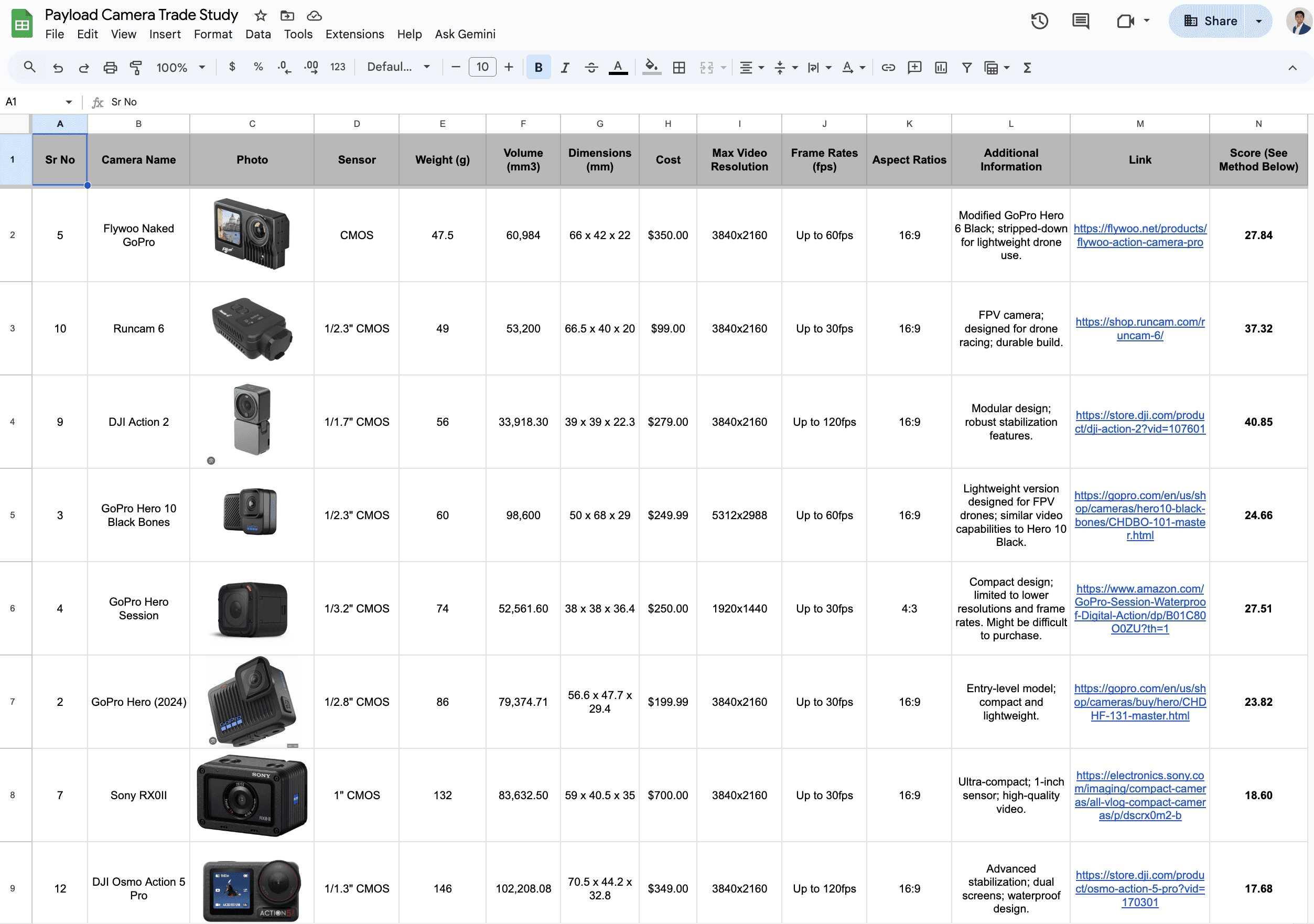The image size is (1314, 924).
Task: Open the Default font dropdown
Action: 398,68
